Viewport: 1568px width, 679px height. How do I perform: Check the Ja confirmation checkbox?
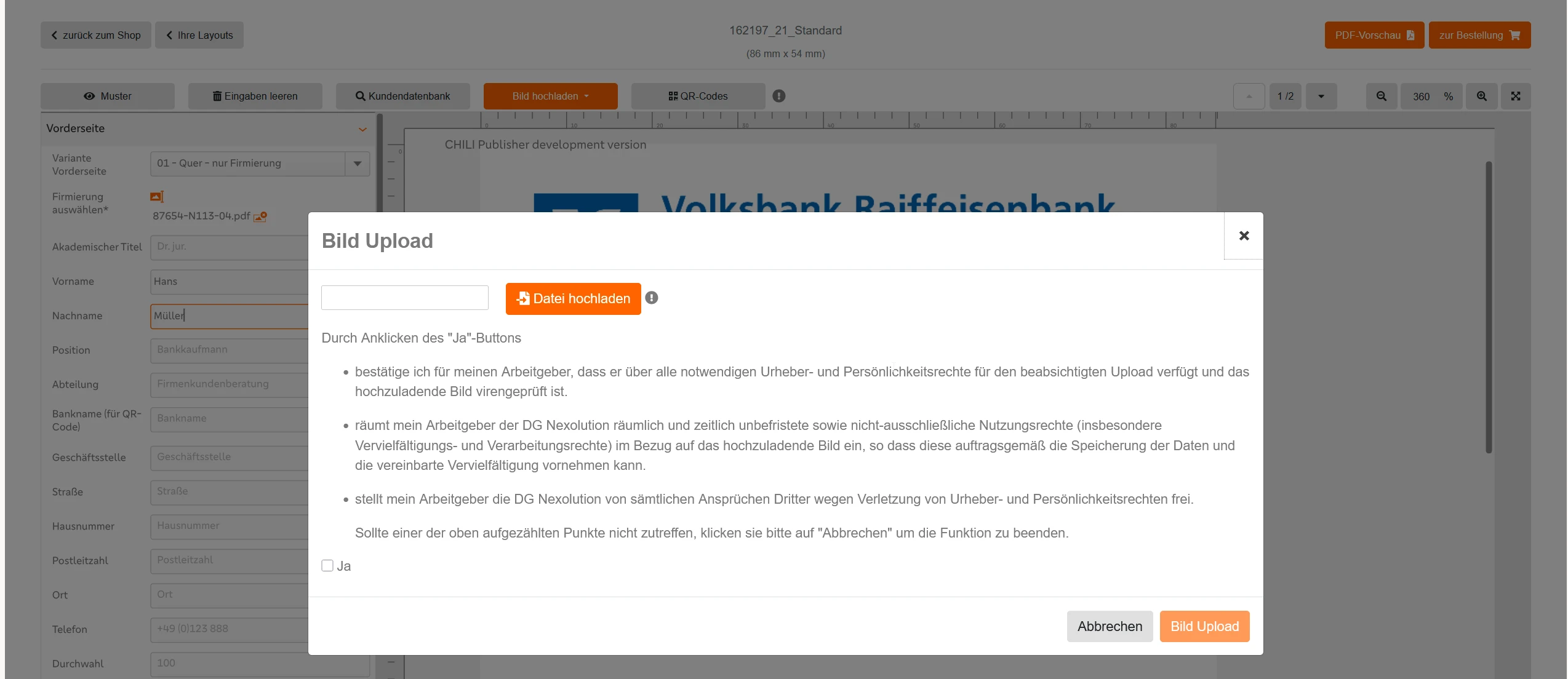(x=327, y=566)
